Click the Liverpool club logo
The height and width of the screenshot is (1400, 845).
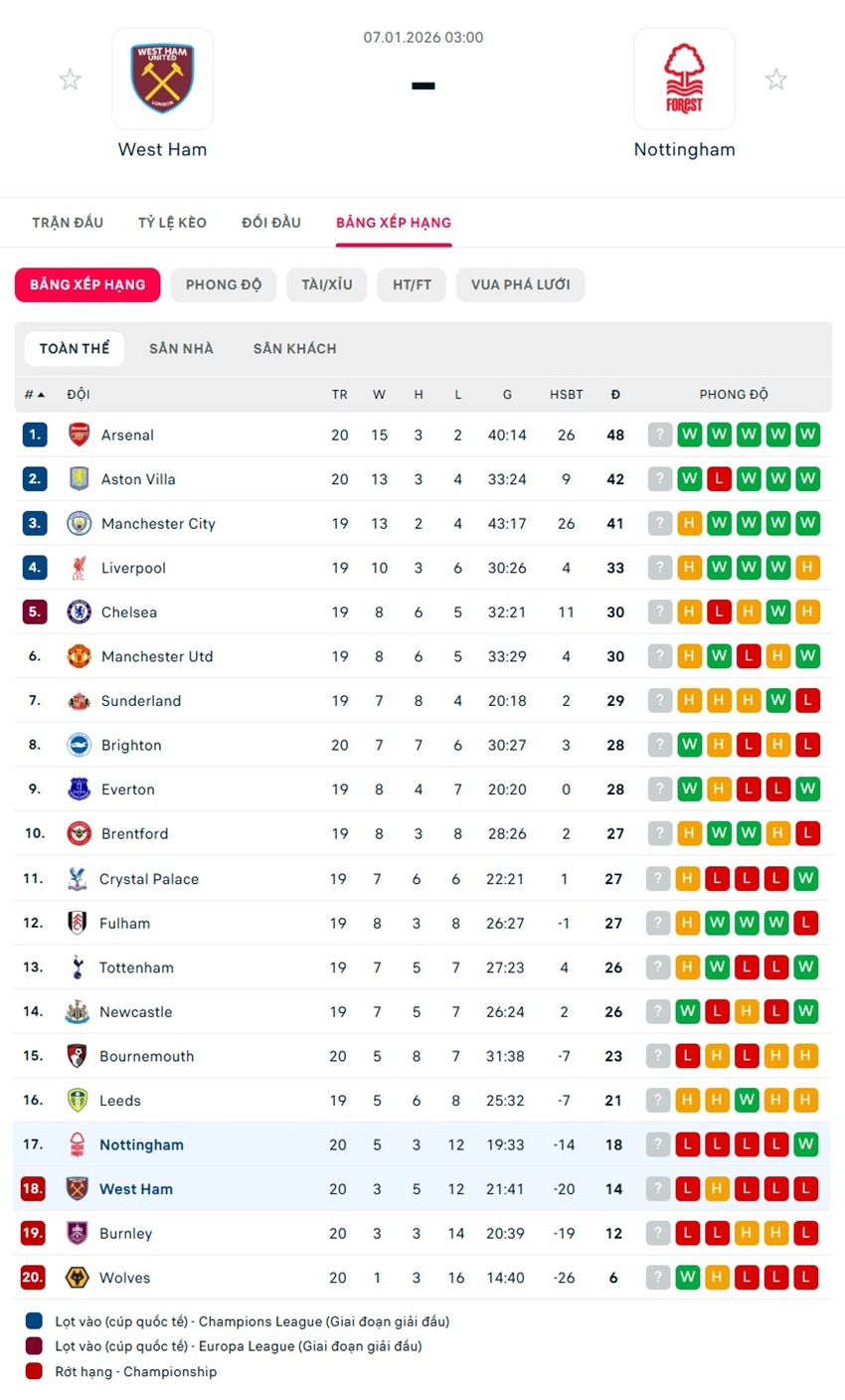pyautogui.click(x=79, y=568)
